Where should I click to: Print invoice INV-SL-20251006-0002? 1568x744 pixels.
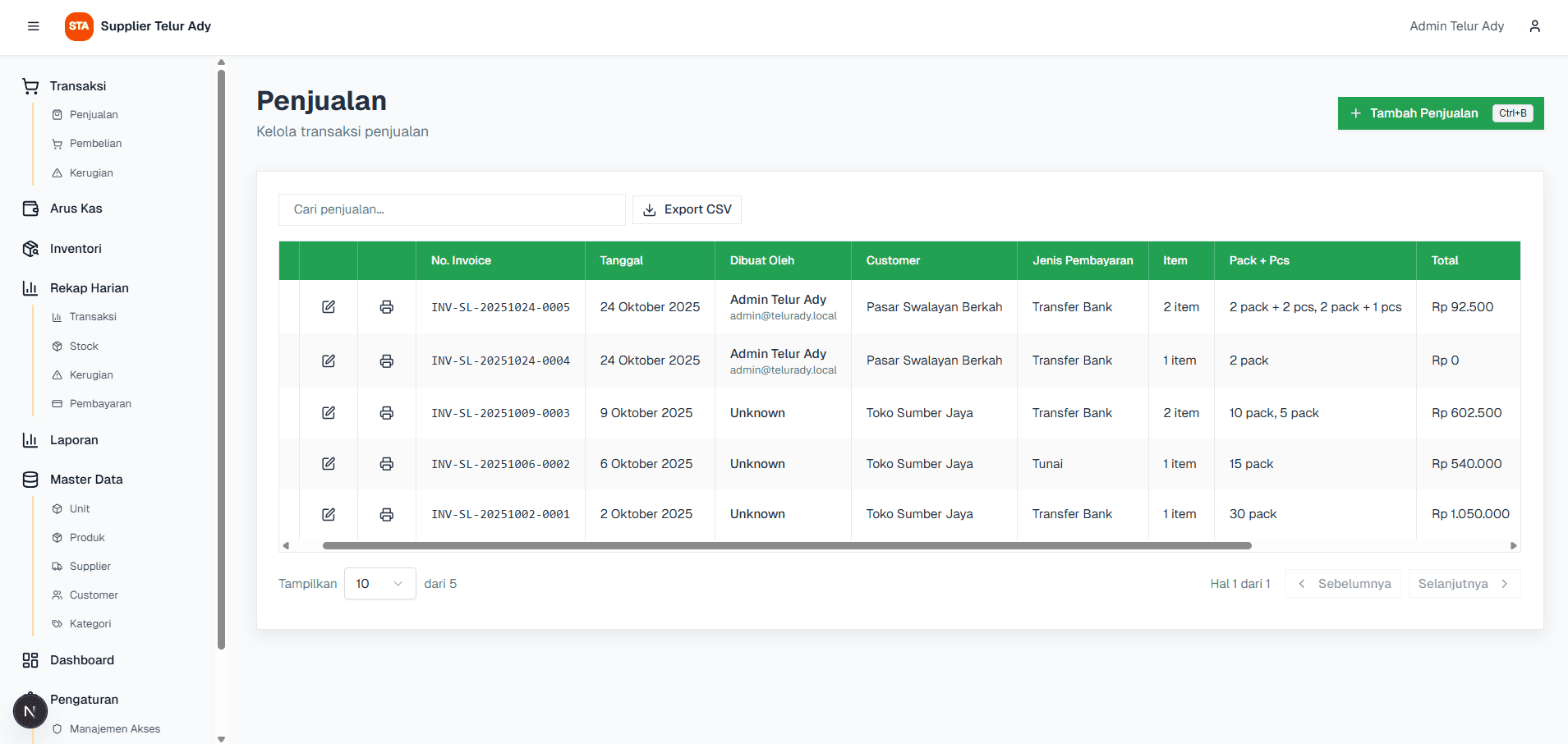[x=386, y=464]
